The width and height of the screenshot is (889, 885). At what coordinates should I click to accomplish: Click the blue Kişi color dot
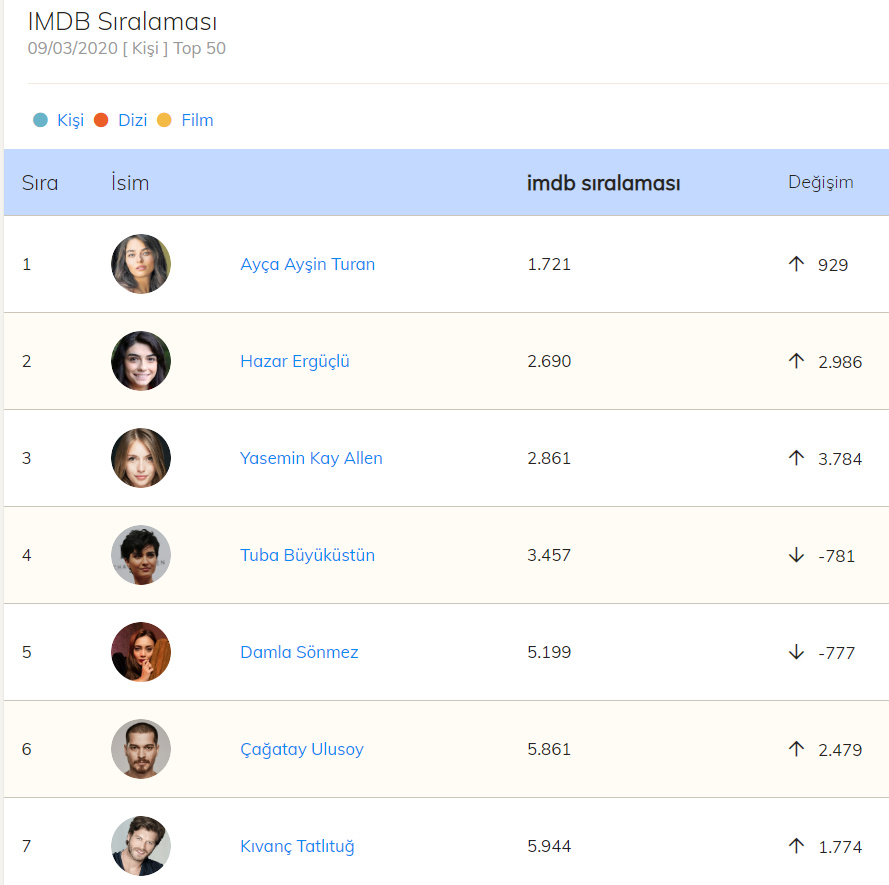tap(40, 120)
